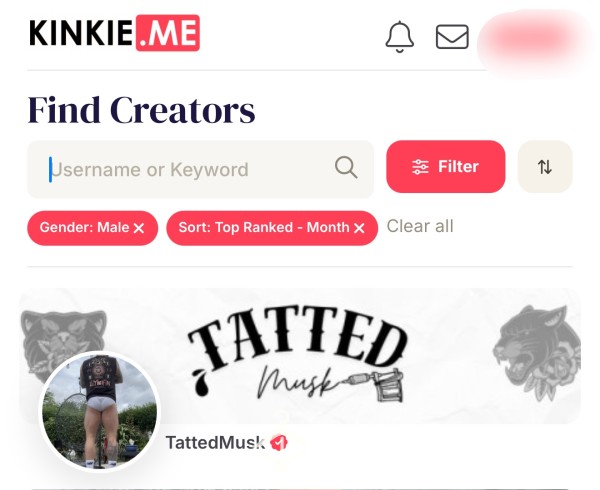Image resolution: width=600 pixels, height=490 pixels.
Task: Open the messages envelope icon
Action: tap(452, 37)
